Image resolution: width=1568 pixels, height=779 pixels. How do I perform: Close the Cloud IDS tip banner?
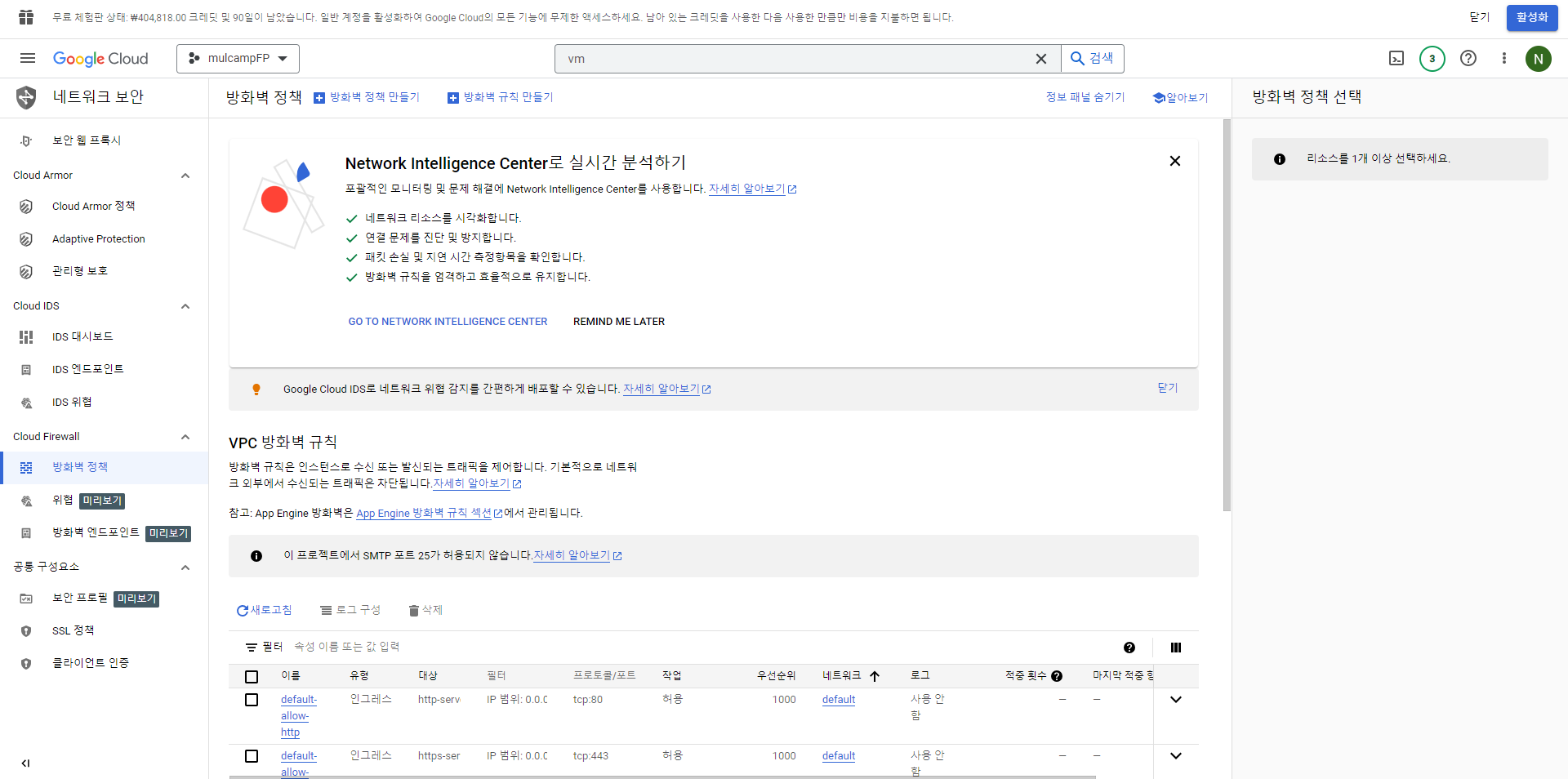coord(1168,388)
